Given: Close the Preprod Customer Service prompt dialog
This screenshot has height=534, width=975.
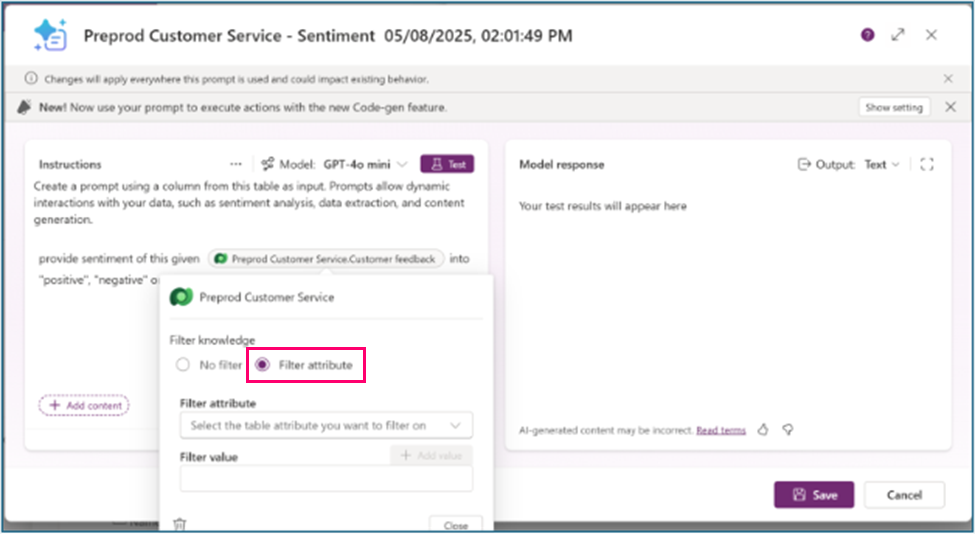Looking at the screenshot, I should coord(931,35).
